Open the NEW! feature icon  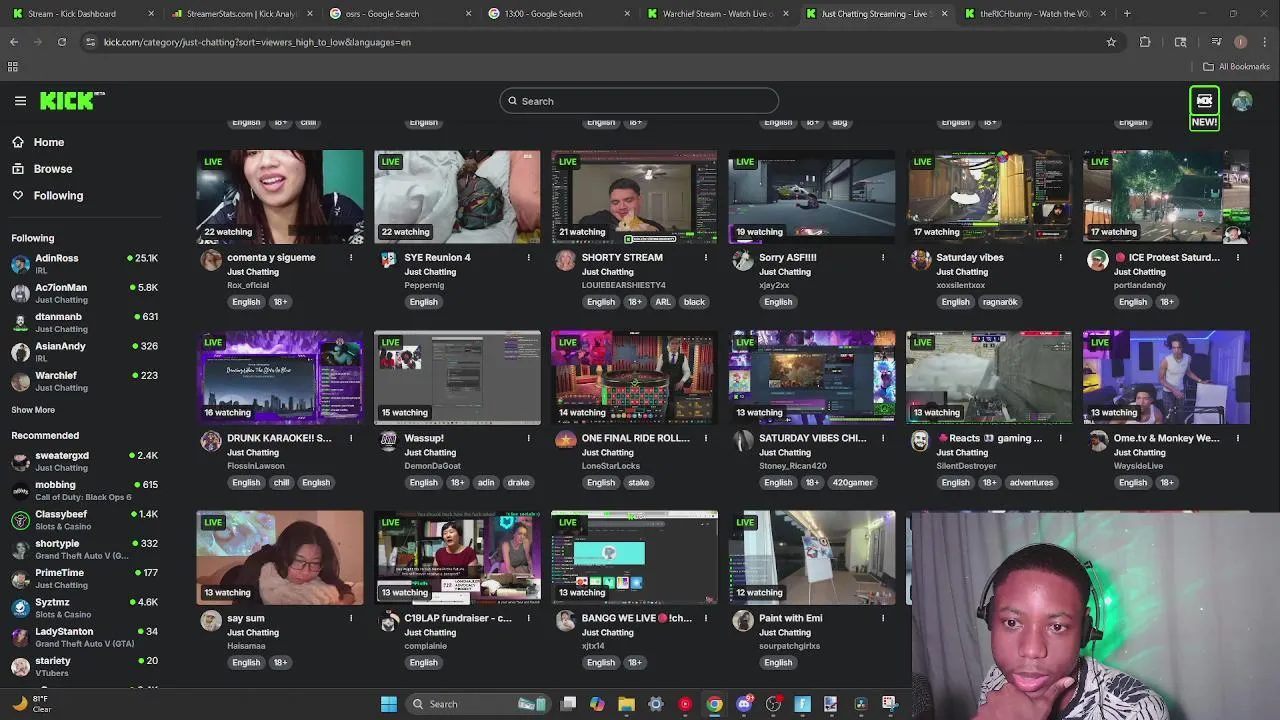pos(1204,108)
